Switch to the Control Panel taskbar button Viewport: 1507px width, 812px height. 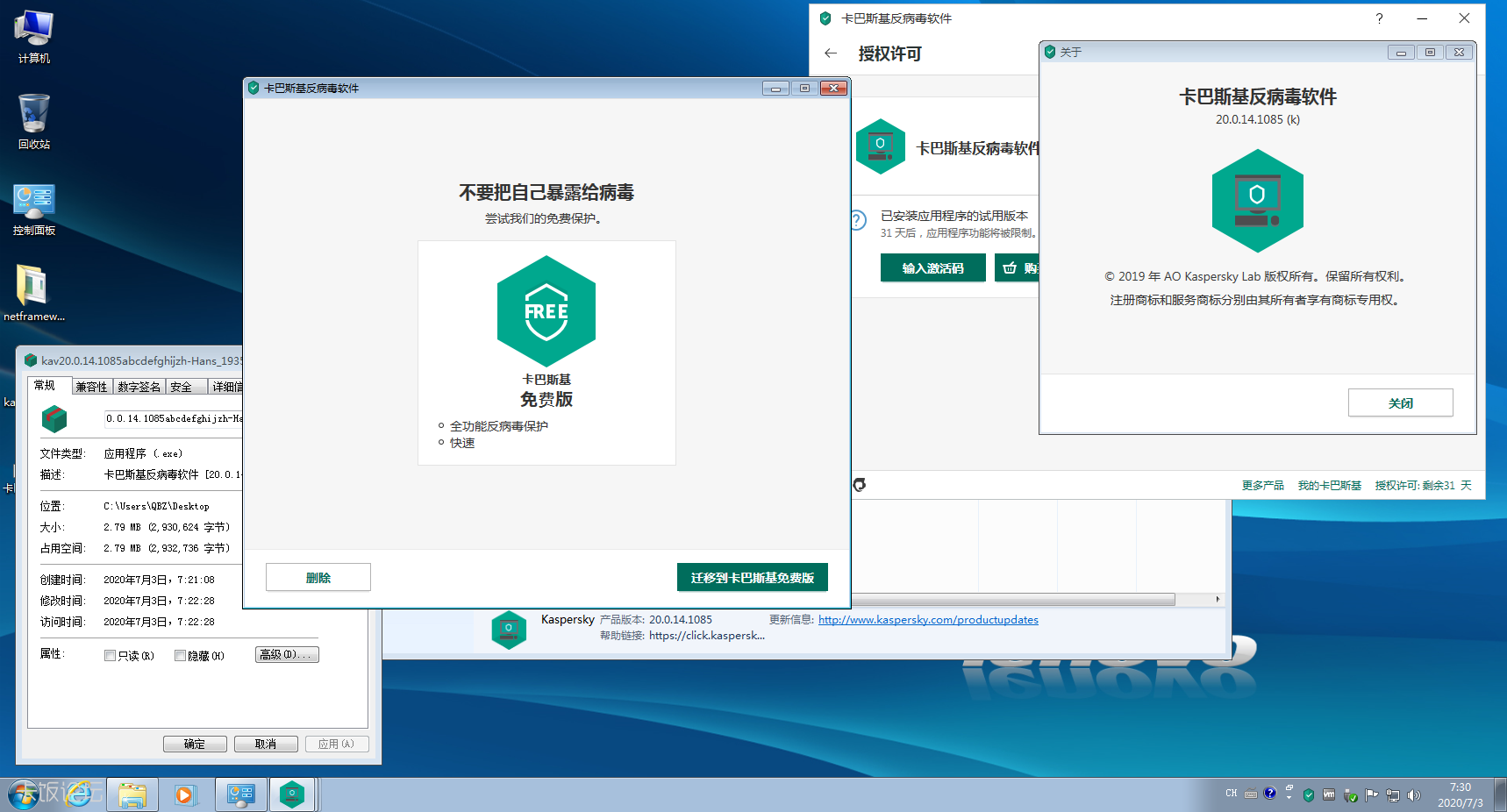pyautogui.click(x=241, y=795)
